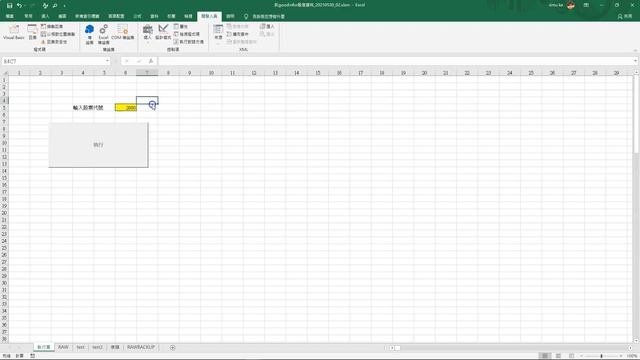Click the macro recording icon in status bar
Image resolution: width=640 pixels, height=360 pixels.
coord(32,356)
